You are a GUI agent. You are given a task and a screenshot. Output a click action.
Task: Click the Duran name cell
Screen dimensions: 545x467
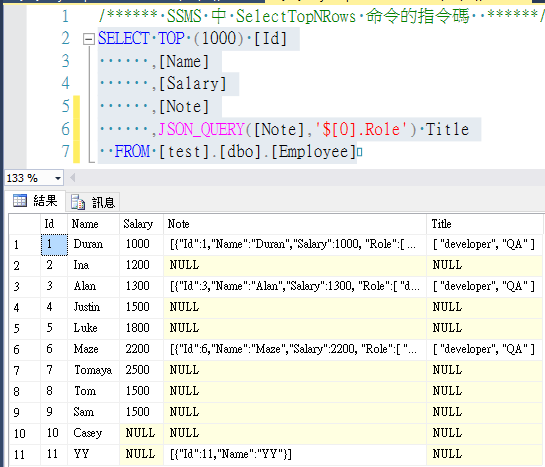click(93, 245)
